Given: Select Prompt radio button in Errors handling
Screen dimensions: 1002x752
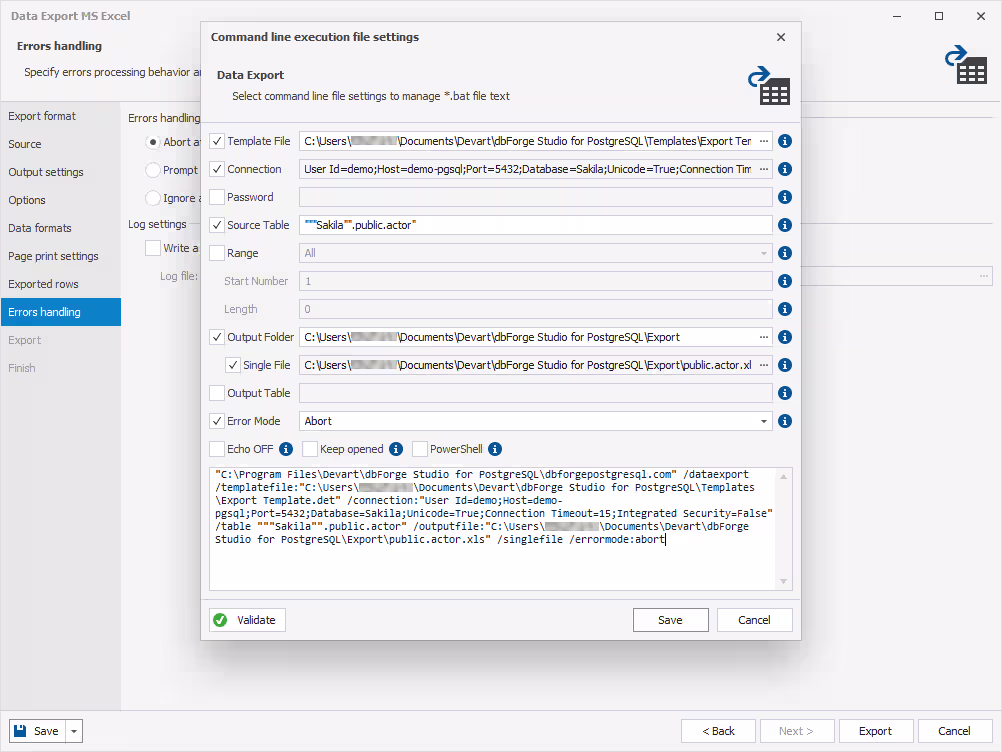Looking at the screenshot, I should point(153,170).
